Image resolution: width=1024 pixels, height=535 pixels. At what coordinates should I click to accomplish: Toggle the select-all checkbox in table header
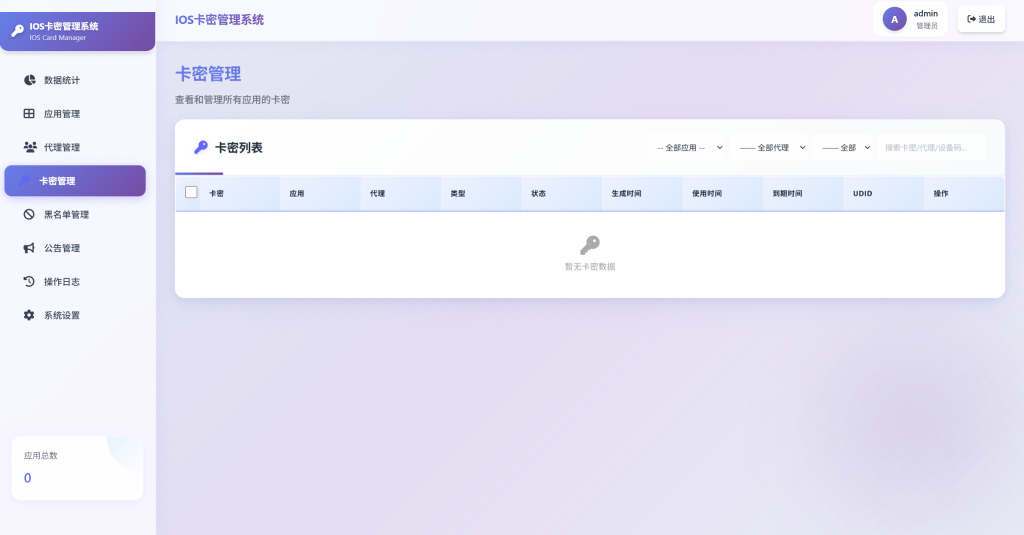click(191, 192)
